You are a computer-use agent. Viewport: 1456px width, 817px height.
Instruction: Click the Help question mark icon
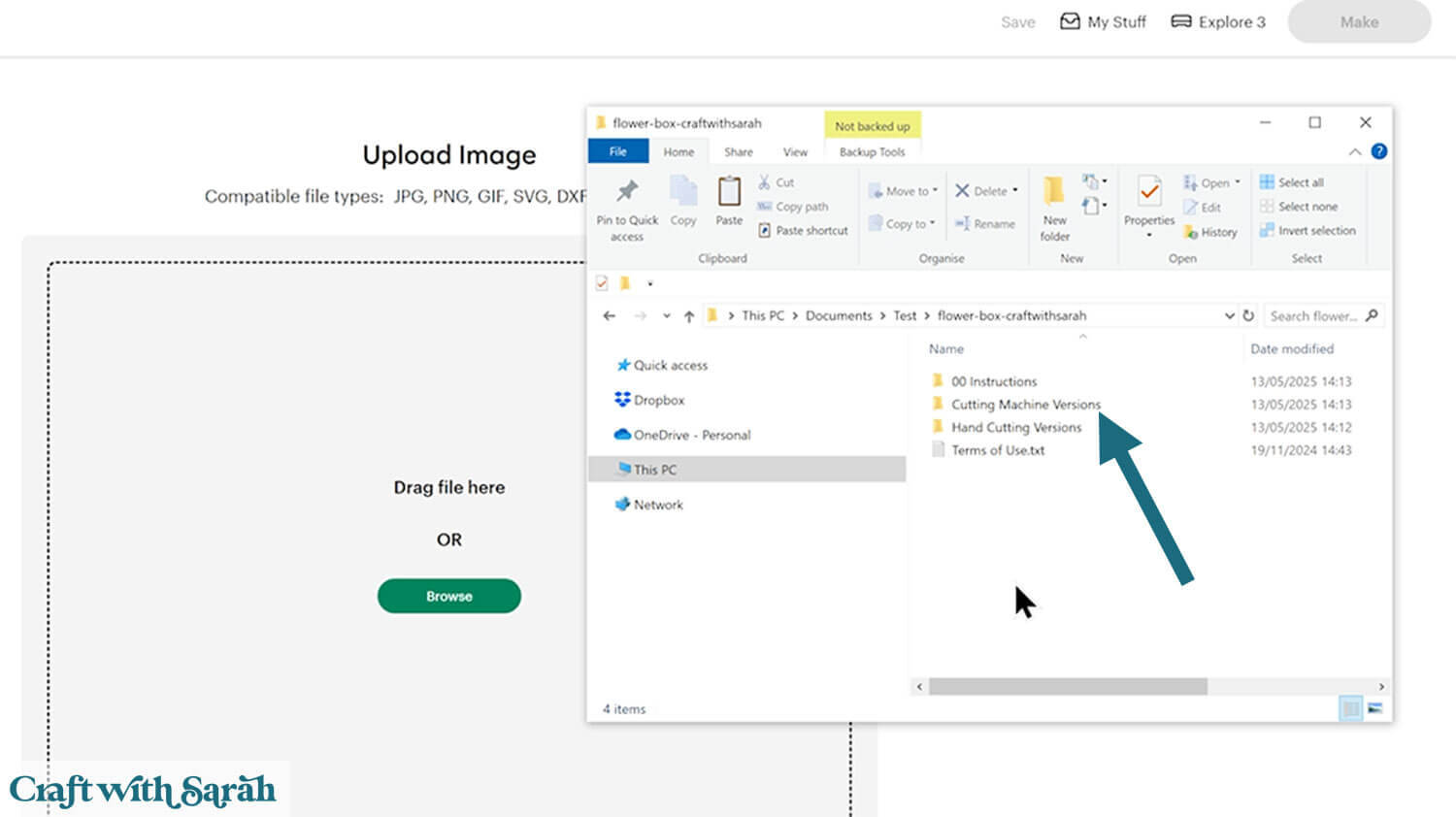[1378, 151]
